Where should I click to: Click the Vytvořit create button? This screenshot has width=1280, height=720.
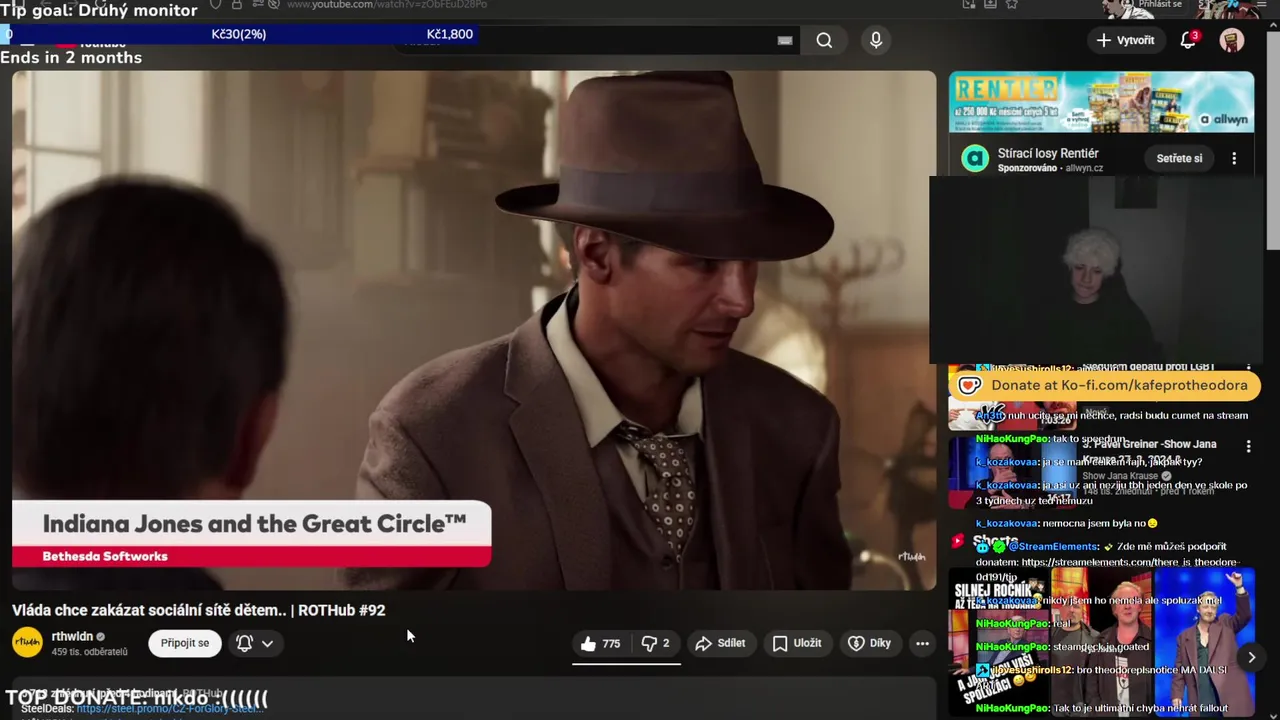tap(1125, 40)
